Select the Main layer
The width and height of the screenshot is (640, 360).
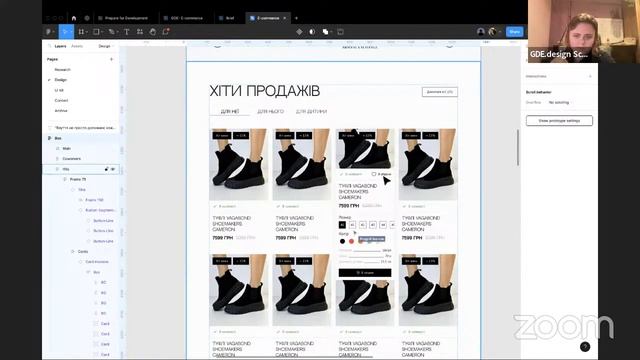click(x=67, y=149)
